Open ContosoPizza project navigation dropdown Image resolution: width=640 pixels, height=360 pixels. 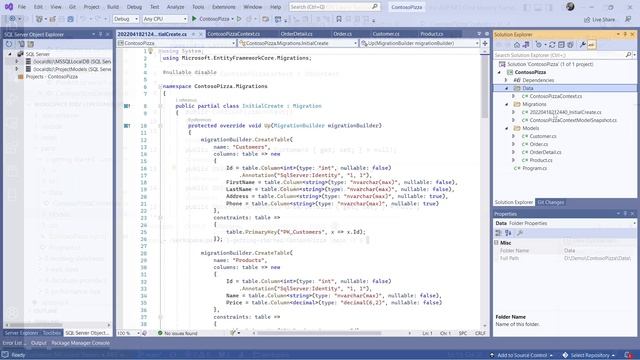176,43
